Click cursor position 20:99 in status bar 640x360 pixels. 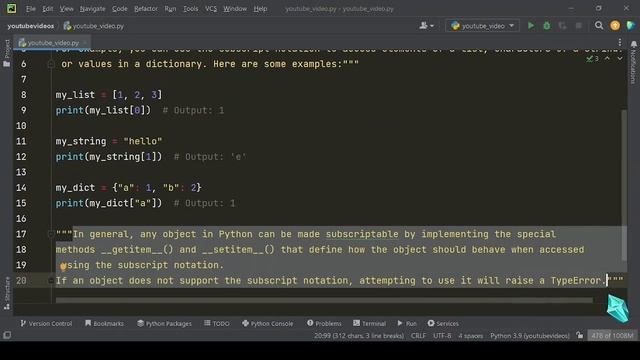[359, 336]
